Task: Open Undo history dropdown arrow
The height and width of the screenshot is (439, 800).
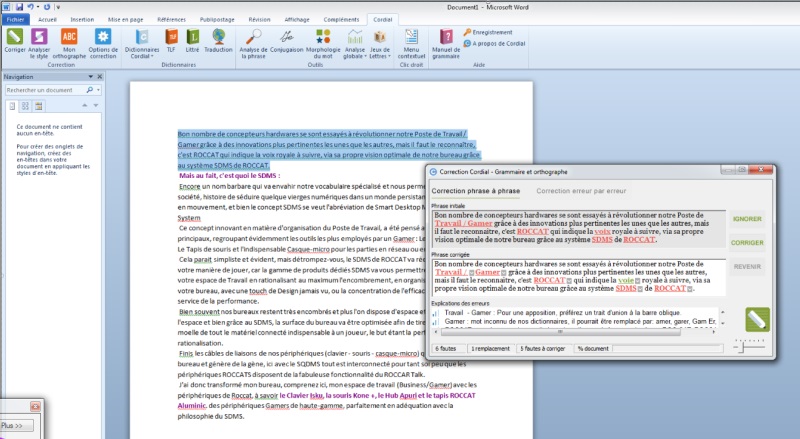Action: tap(38, 7)
